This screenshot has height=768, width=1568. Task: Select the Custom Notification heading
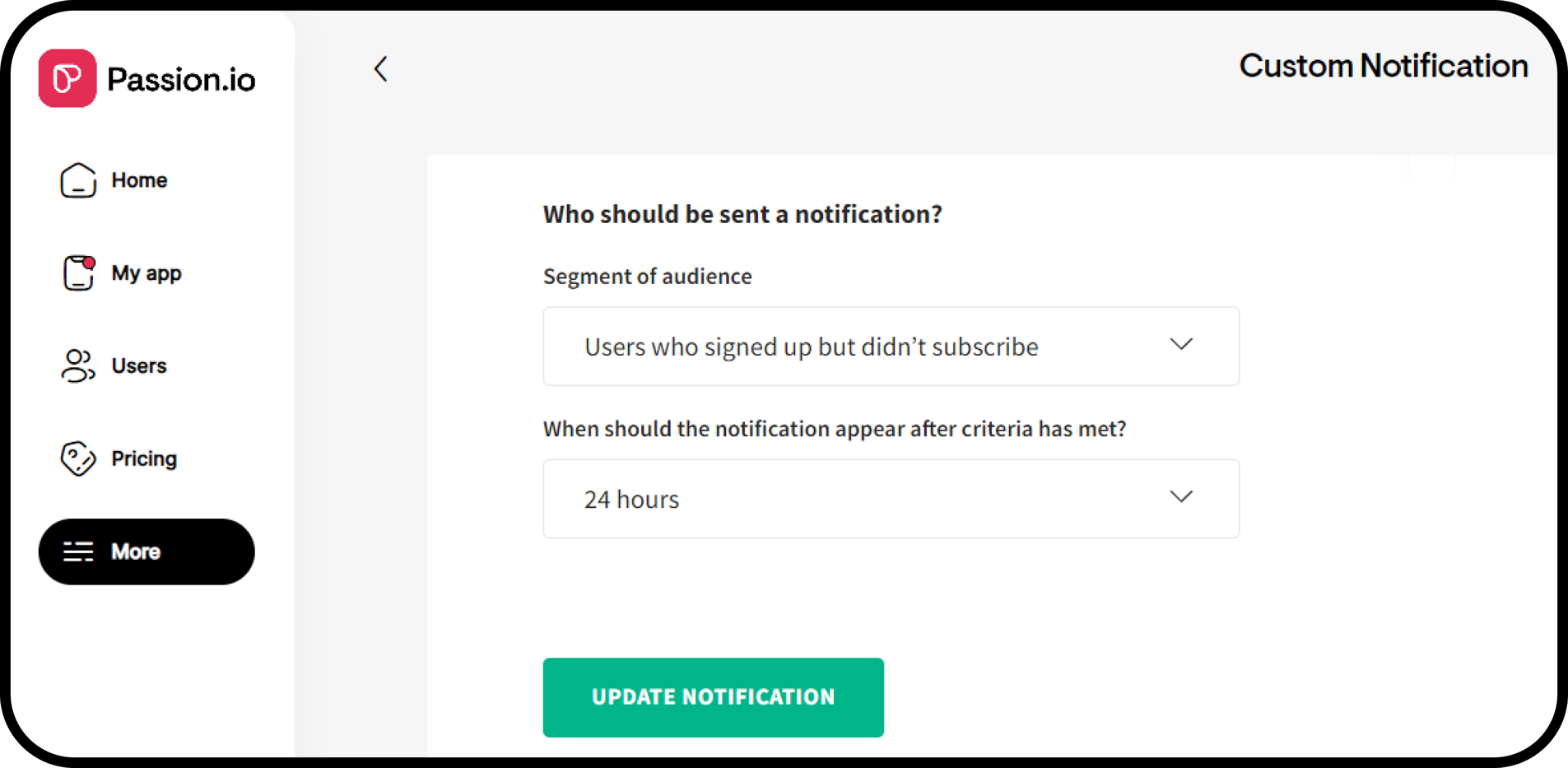tap(1383, 66)
